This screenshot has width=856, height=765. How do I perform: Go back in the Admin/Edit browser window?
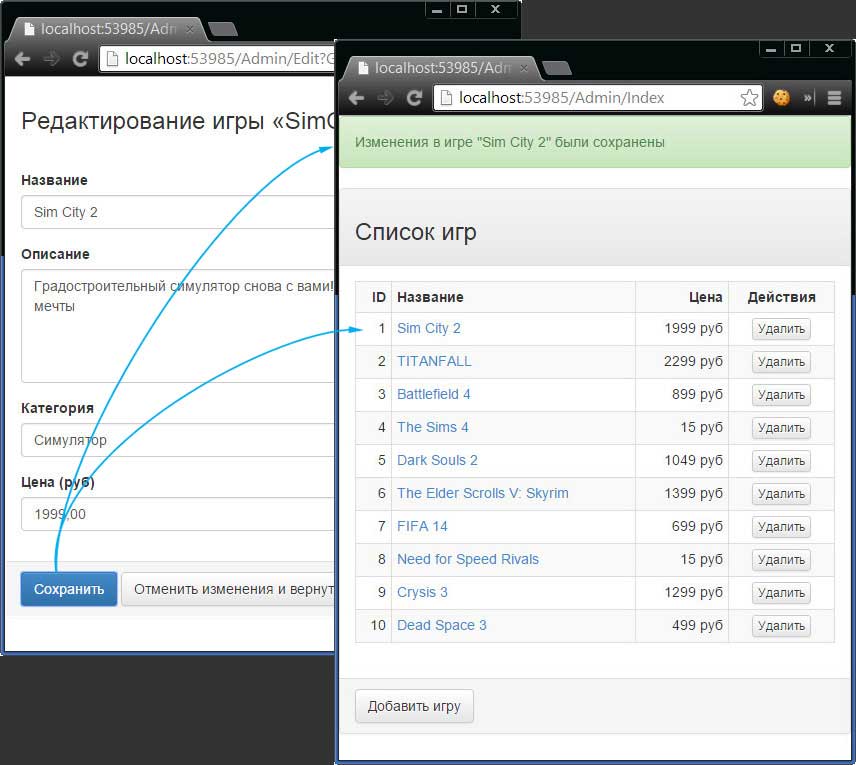(22, 59)
